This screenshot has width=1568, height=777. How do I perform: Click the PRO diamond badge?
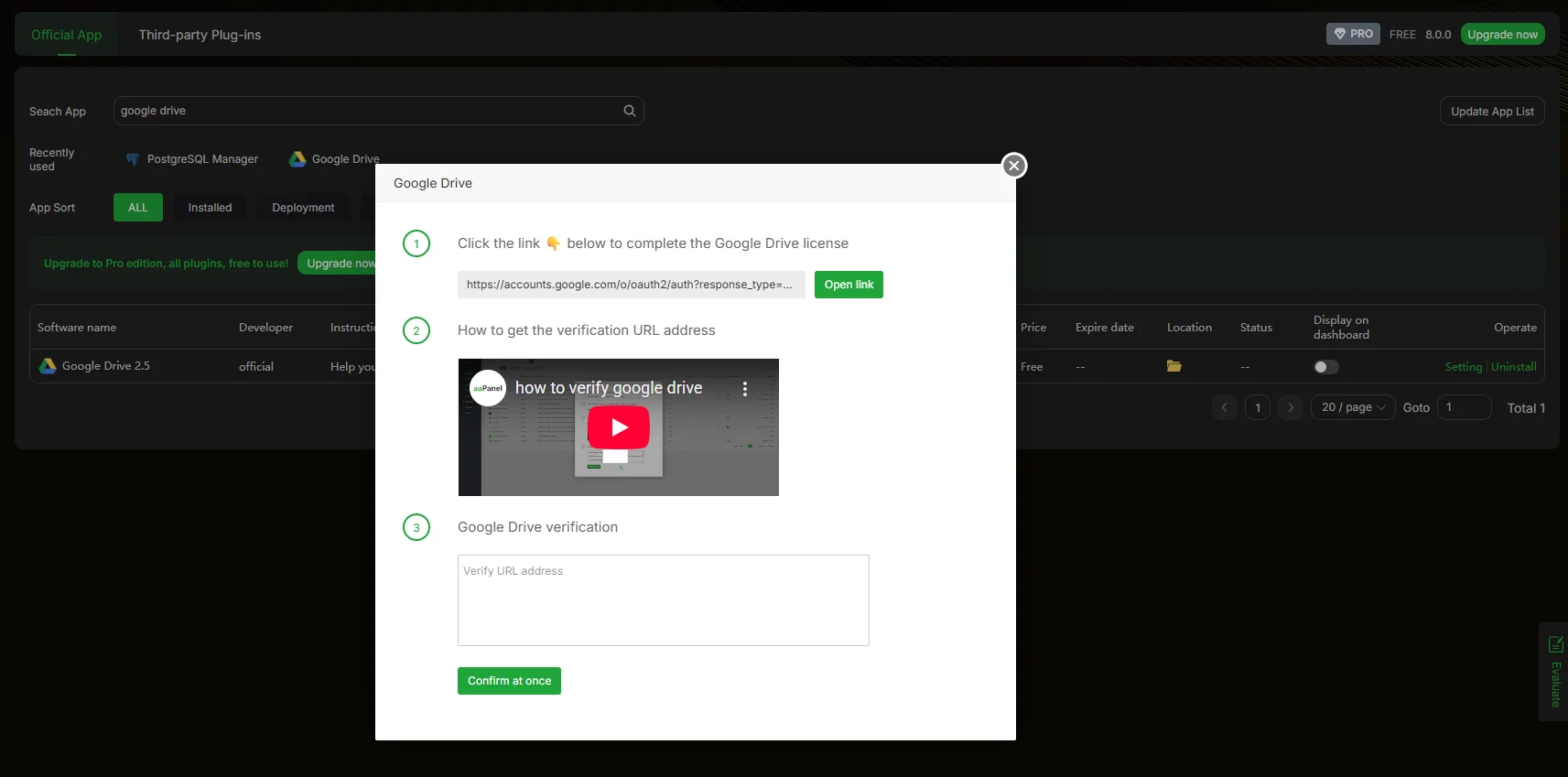click(x=1352, y=34)
